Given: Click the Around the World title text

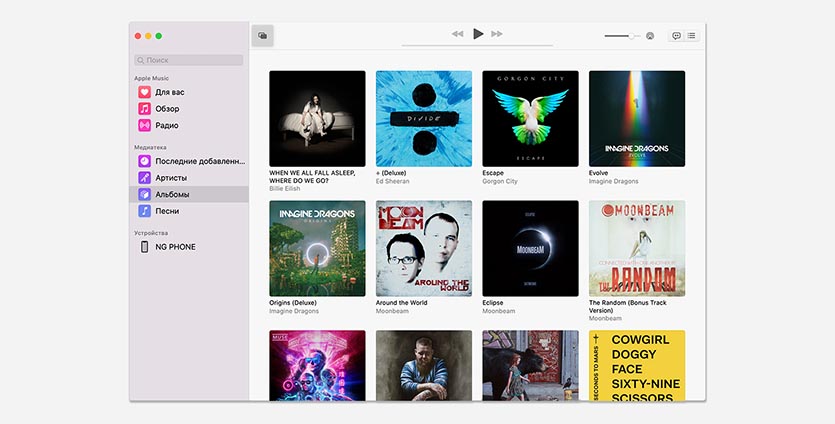Looking at the screenshot, I should [402, 303].
